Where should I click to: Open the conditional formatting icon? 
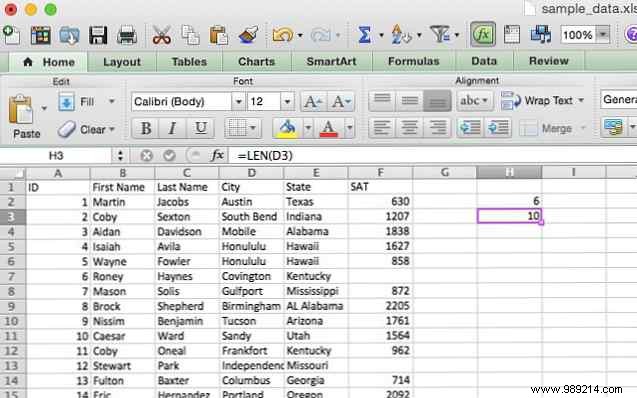point(613,128)
